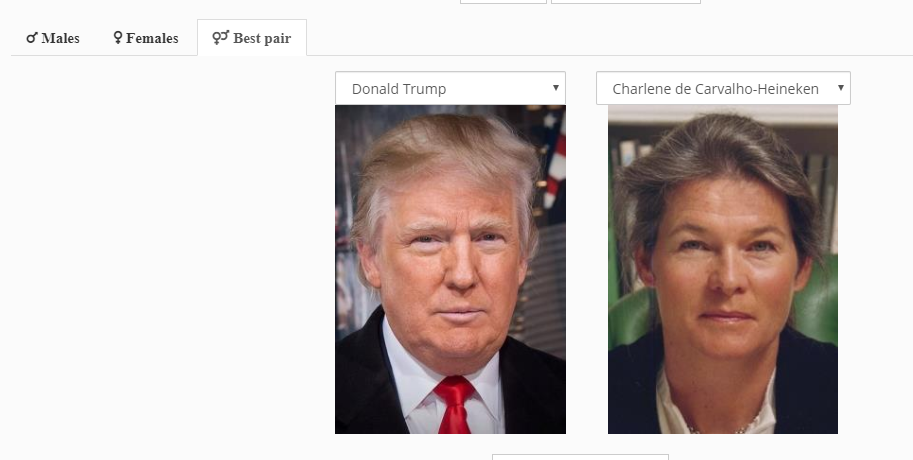Click the combined gender icon on Best pair
Screen dimensions: 913x460
(221, 38)
